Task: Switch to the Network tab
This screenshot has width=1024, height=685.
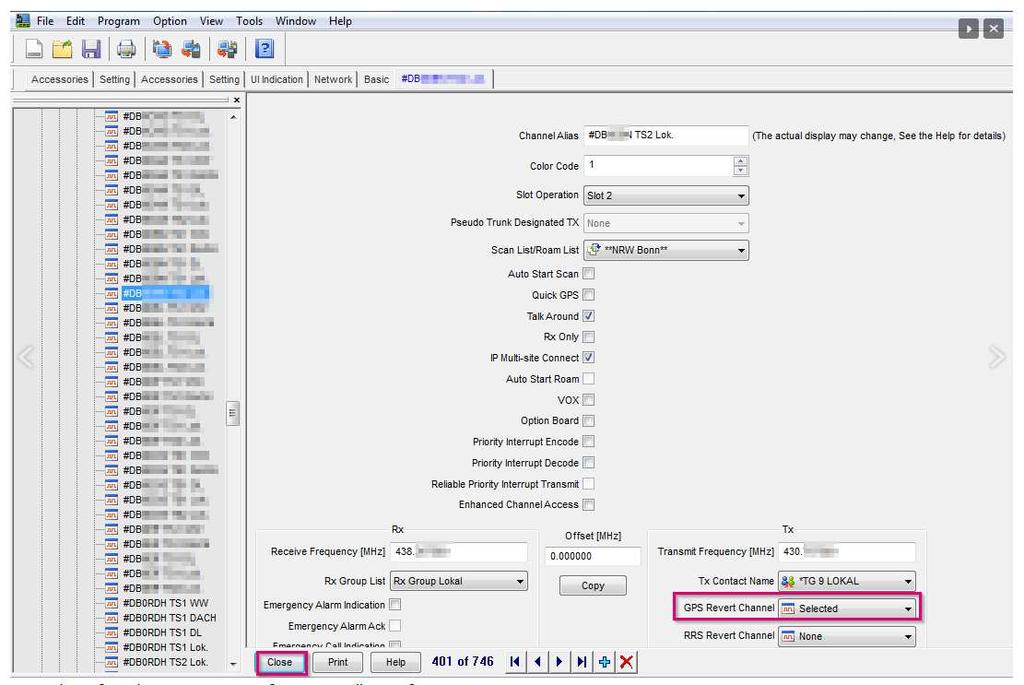Action: tap(333, 80)
